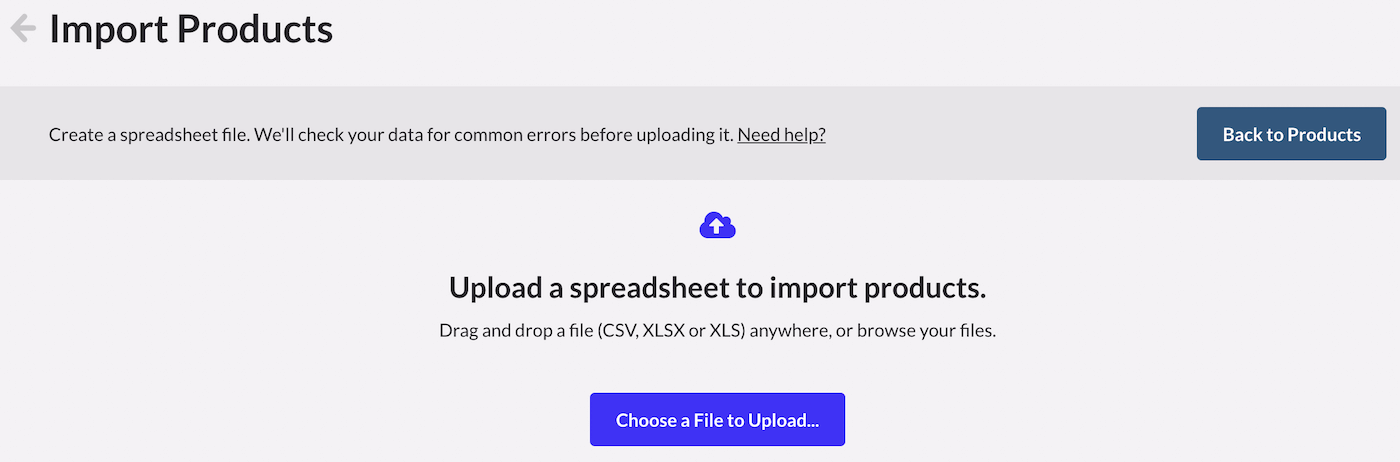Open the Need help? link
Viewport: 1400px width, 462px height.
tap(781, 134)
